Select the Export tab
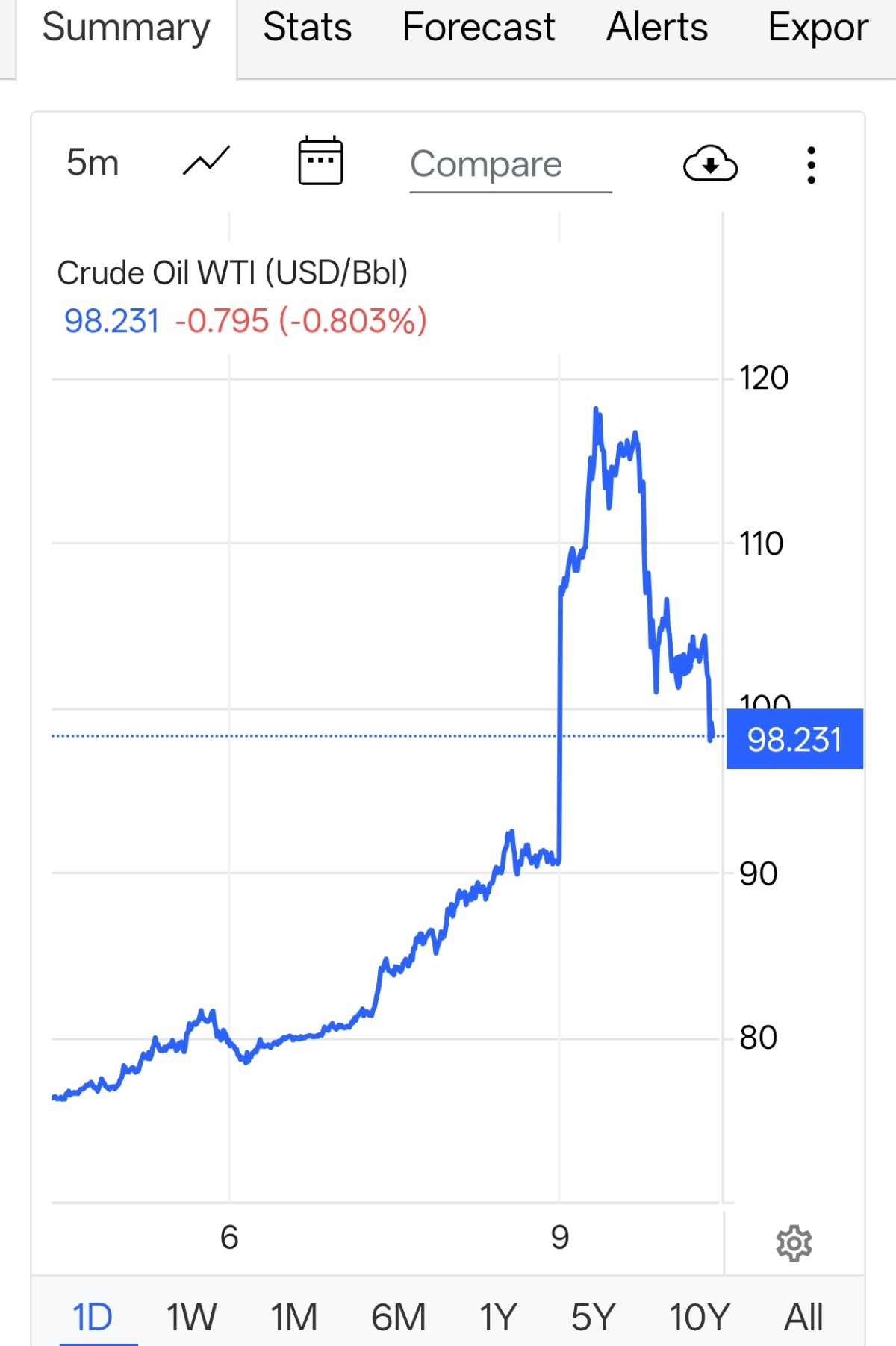Image resolution: width=896 pixels, height=1346 pixels. click(819, 28)
